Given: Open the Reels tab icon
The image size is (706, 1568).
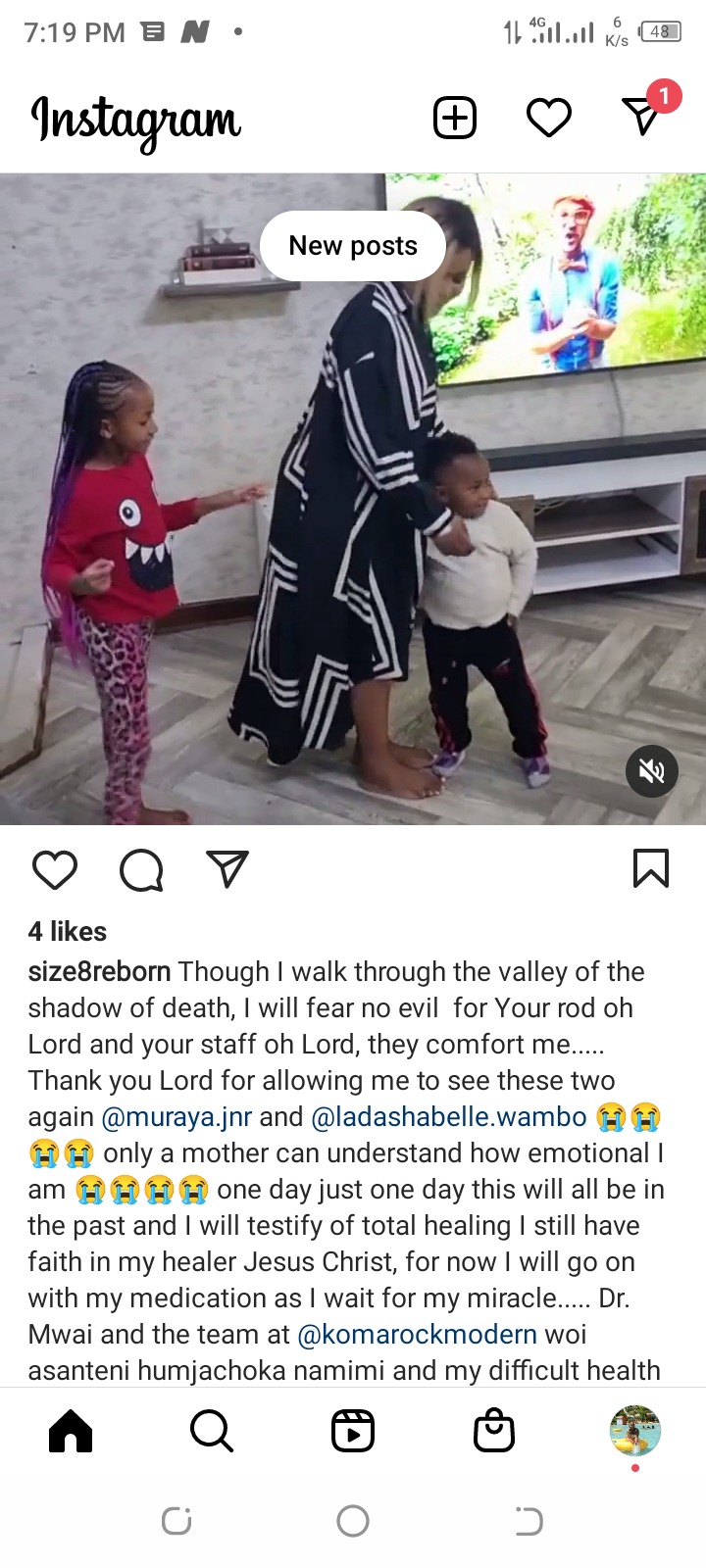Looking at the screenshot, I should coord(353,1431).
